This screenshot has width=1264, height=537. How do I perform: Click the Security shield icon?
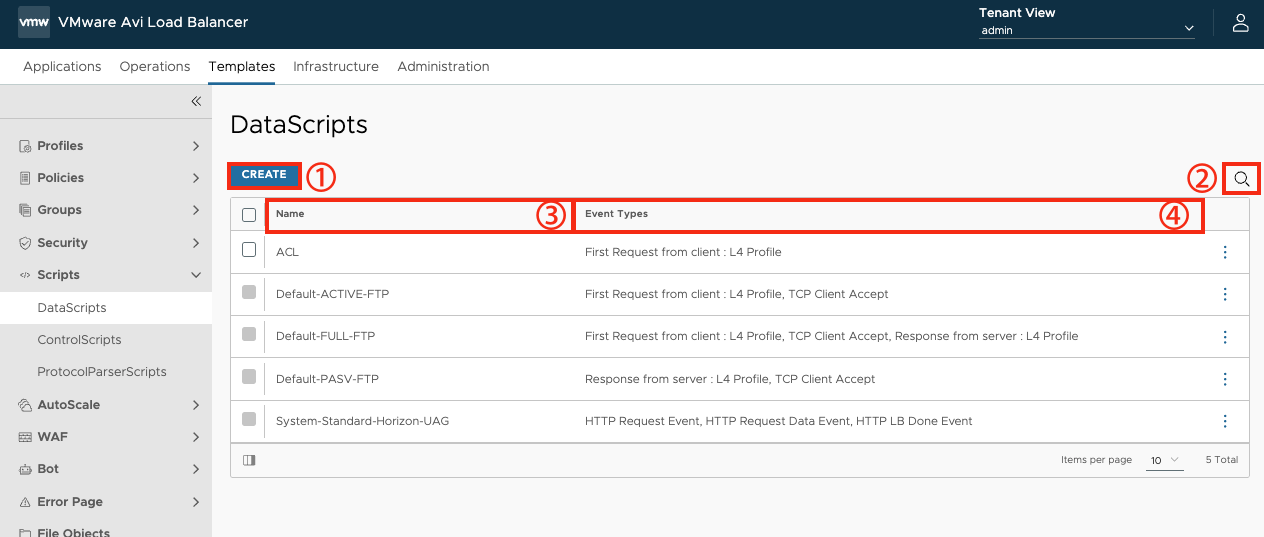(26, 243)
